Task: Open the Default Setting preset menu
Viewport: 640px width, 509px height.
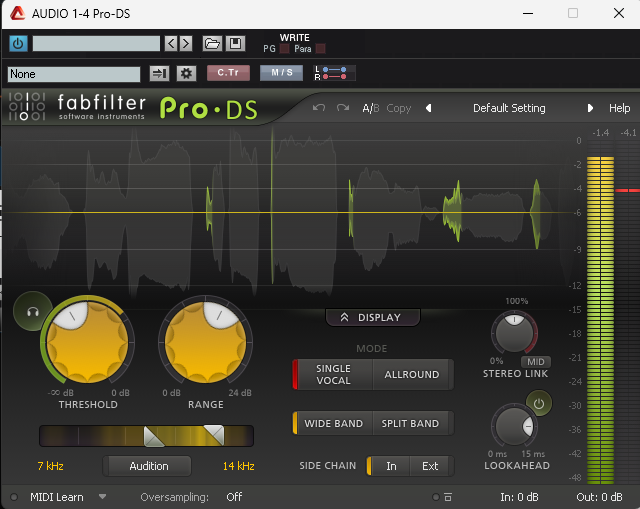Action: [x=509, y=108]
